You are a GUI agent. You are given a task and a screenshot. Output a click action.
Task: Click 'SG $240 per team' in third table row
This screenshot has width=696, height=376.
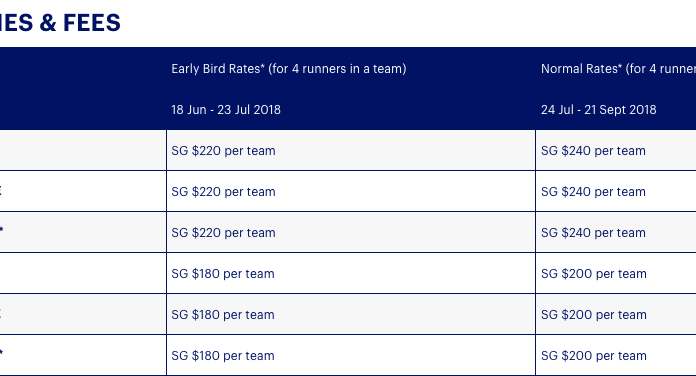pos(593,233)
